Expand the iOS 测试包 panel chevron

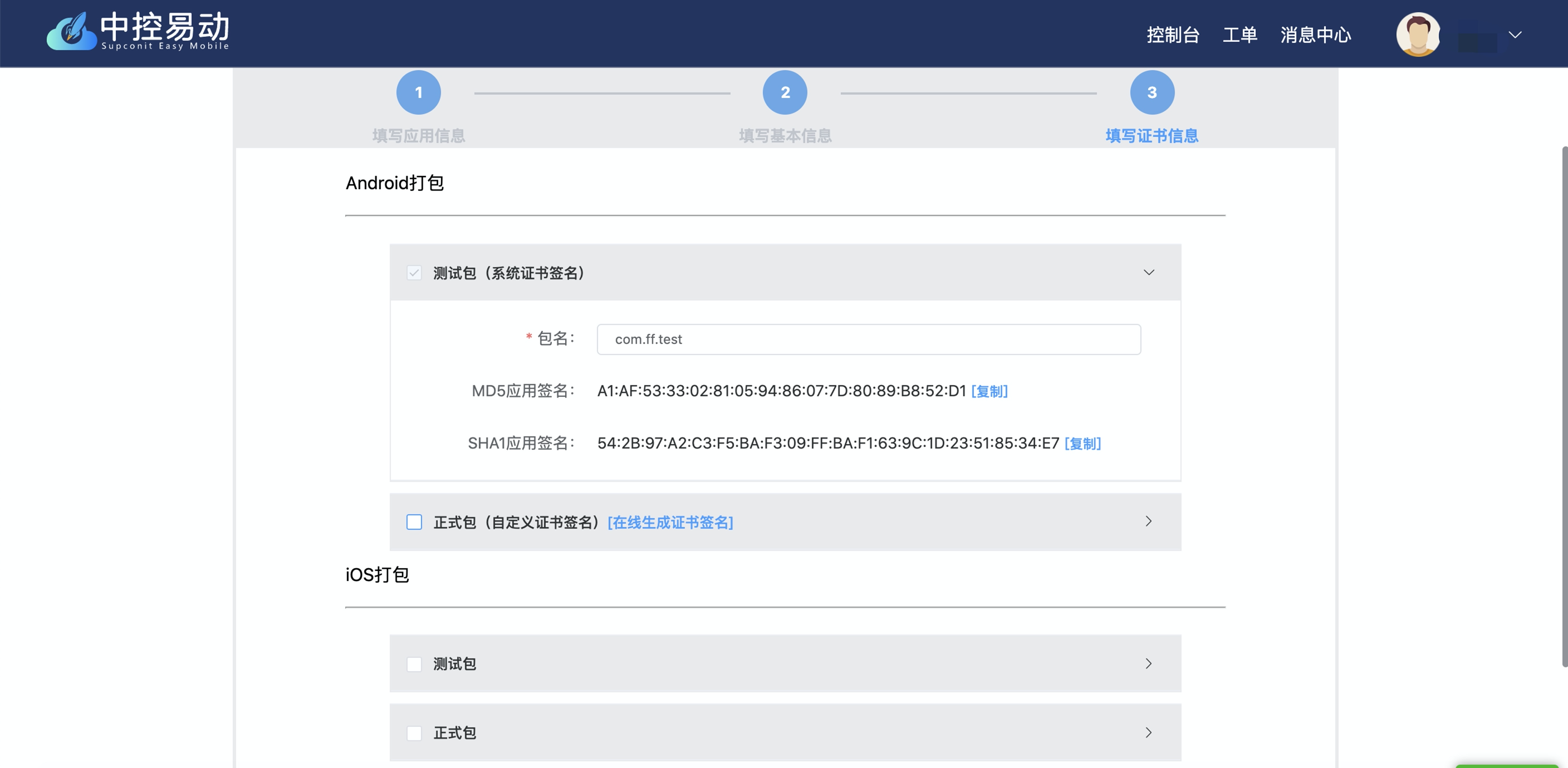1149,663
